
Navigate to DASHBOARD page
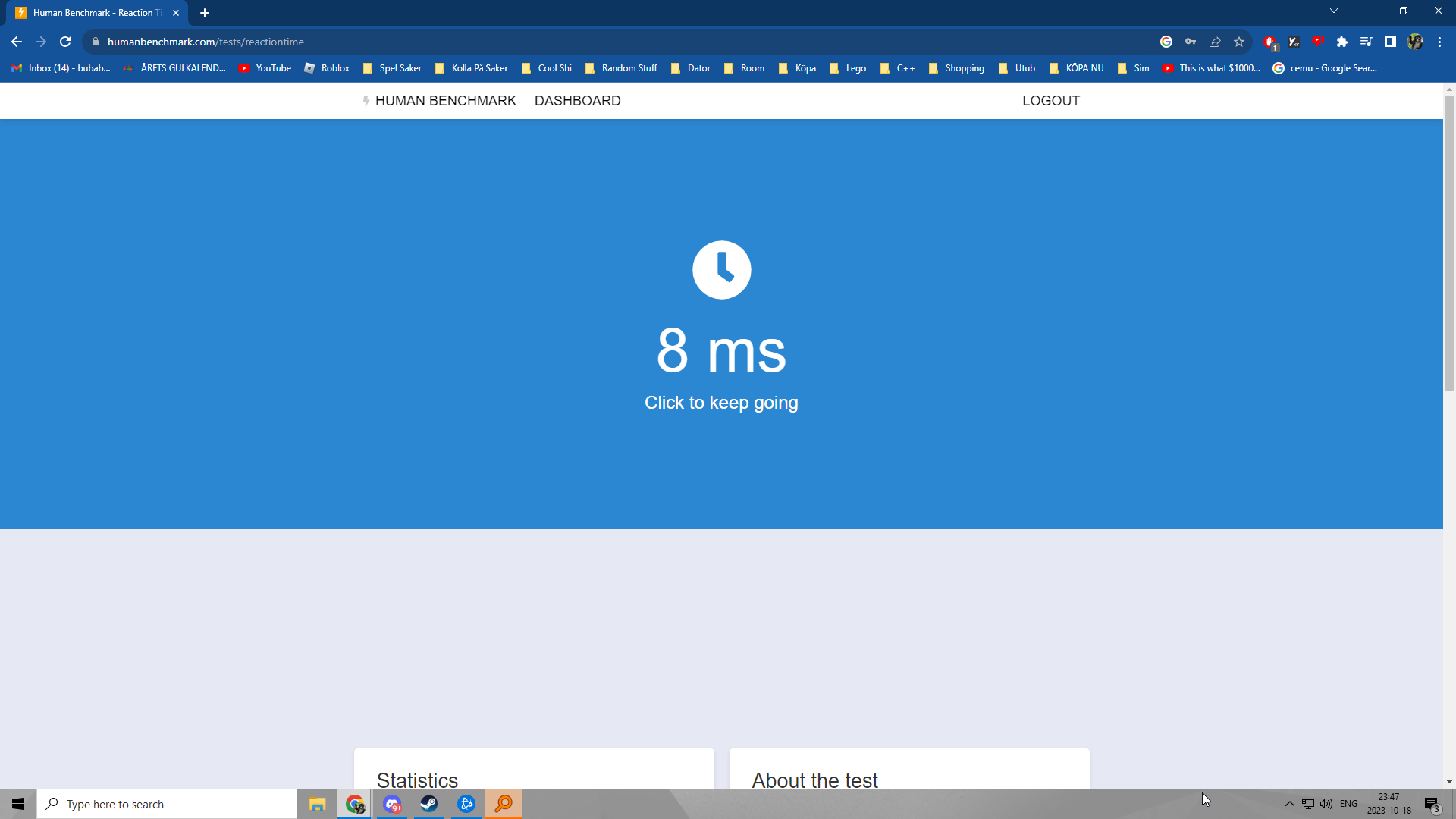577,100
